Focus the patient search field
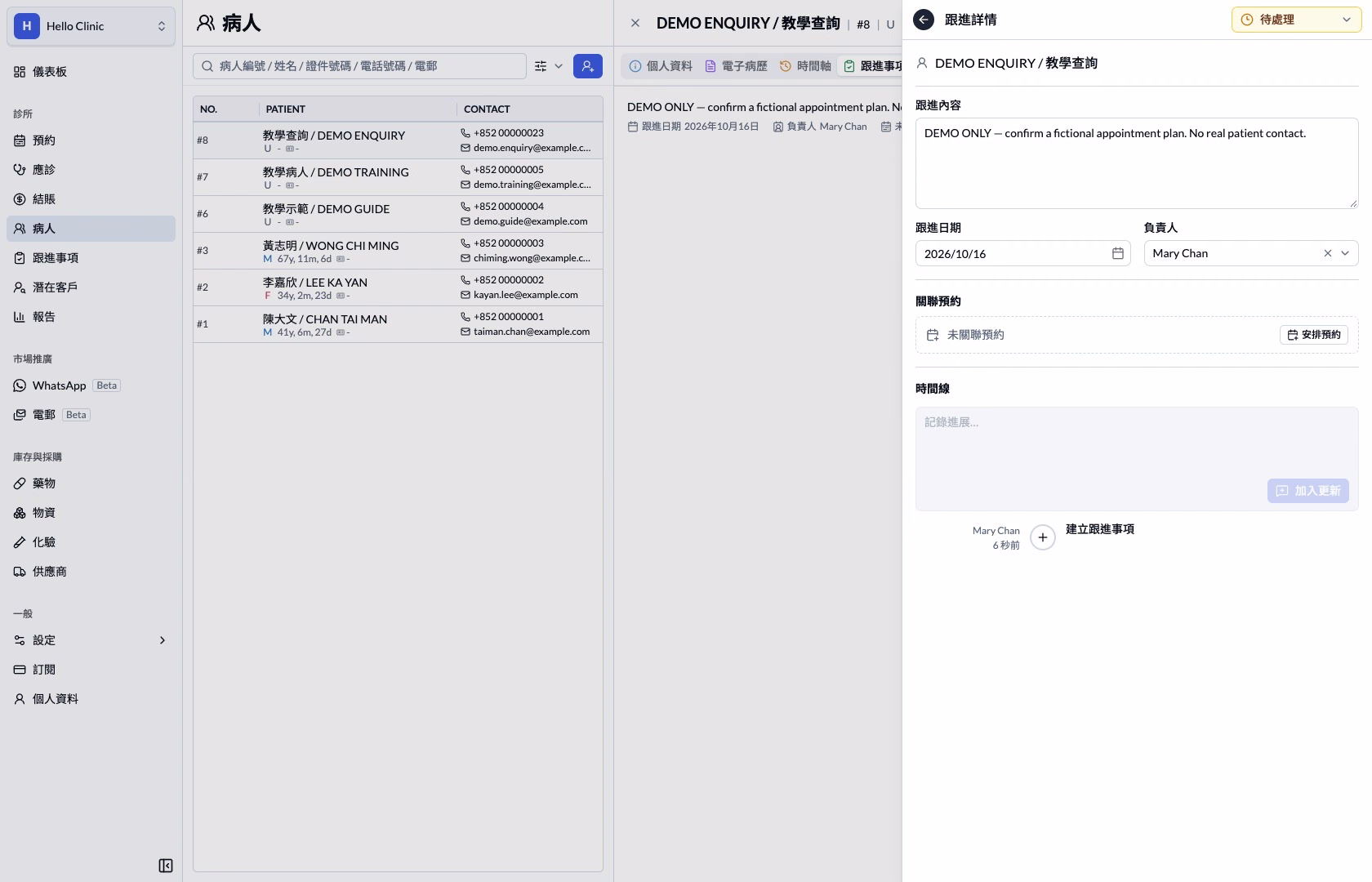This screenshot has height=882, width=1372. coord(359,66)
